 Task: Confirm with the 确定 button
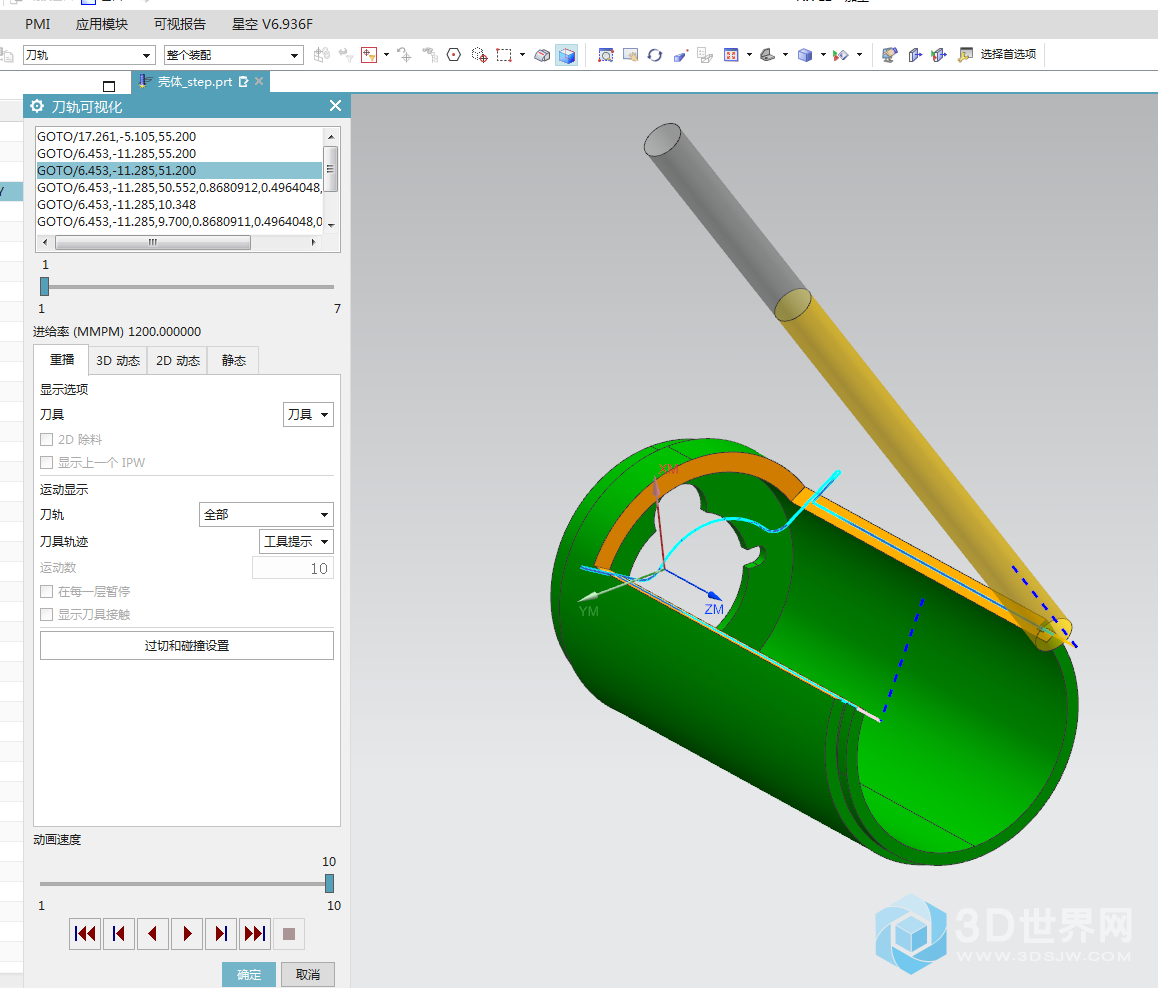coord(249,975)
